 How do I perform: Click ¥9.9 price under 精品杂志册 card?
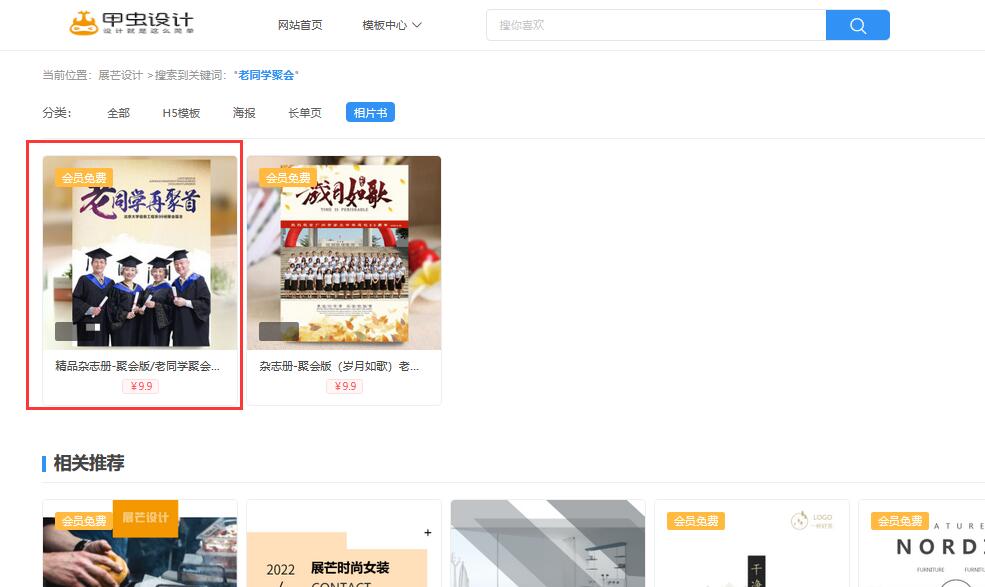tap(141, 386)
